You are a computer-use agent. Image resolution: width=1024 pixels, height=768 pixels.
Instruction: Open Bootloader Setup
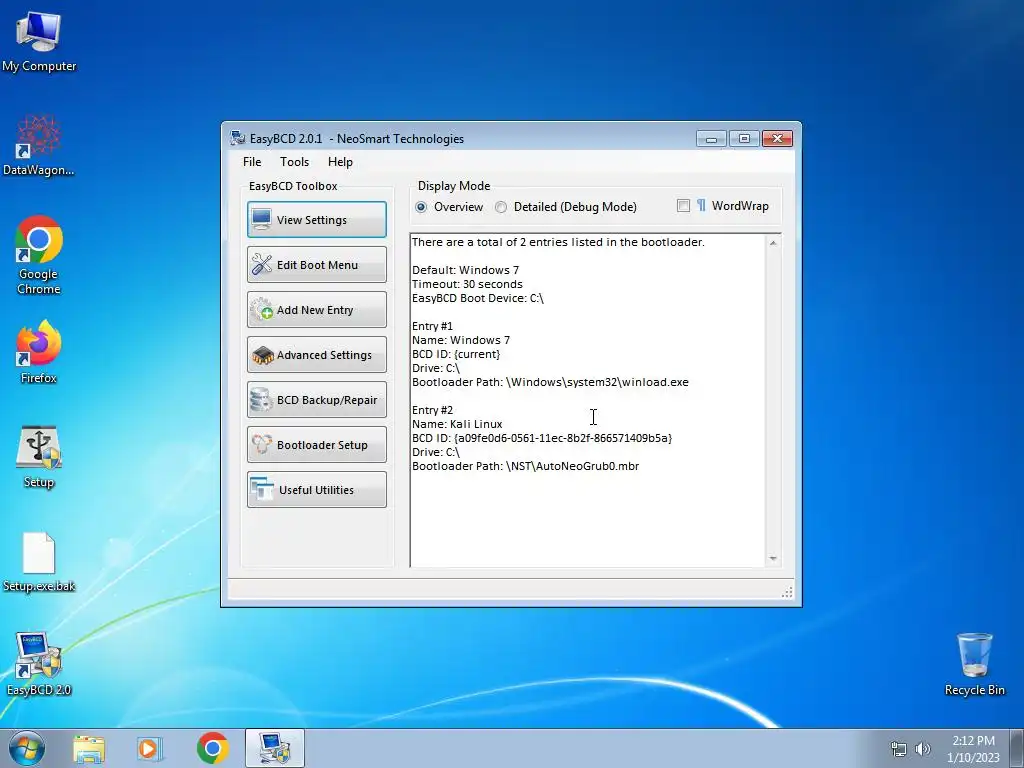pyautogui.click(x=317, y=445)
